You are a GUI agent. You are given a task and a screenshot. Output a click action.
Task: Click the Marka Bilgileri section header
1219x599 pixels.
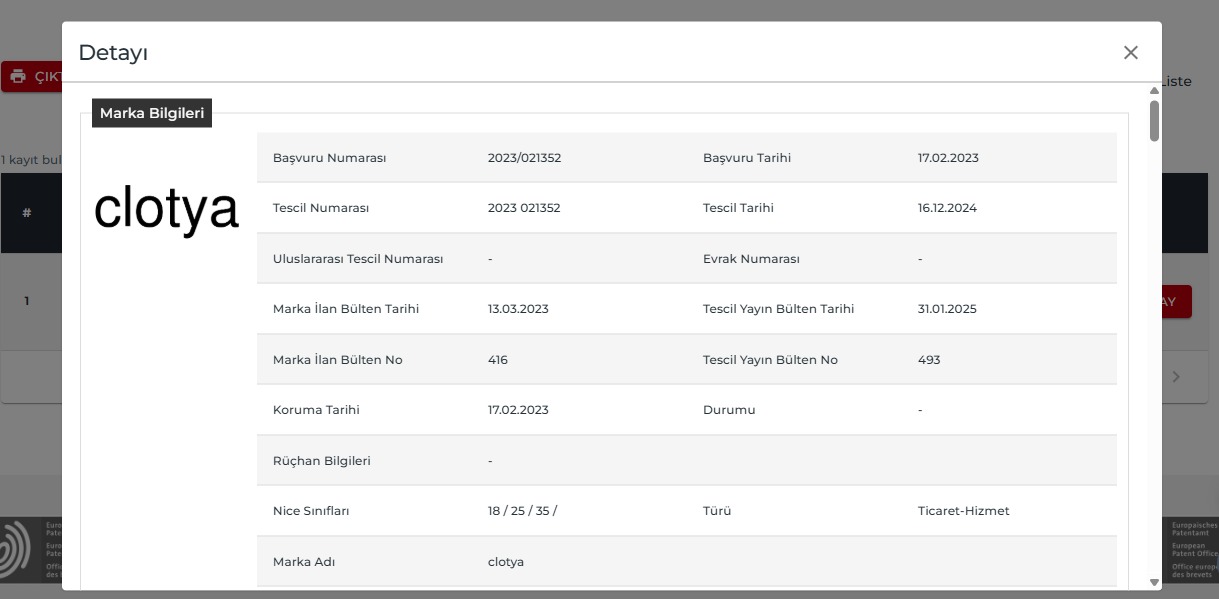(152, 113)
